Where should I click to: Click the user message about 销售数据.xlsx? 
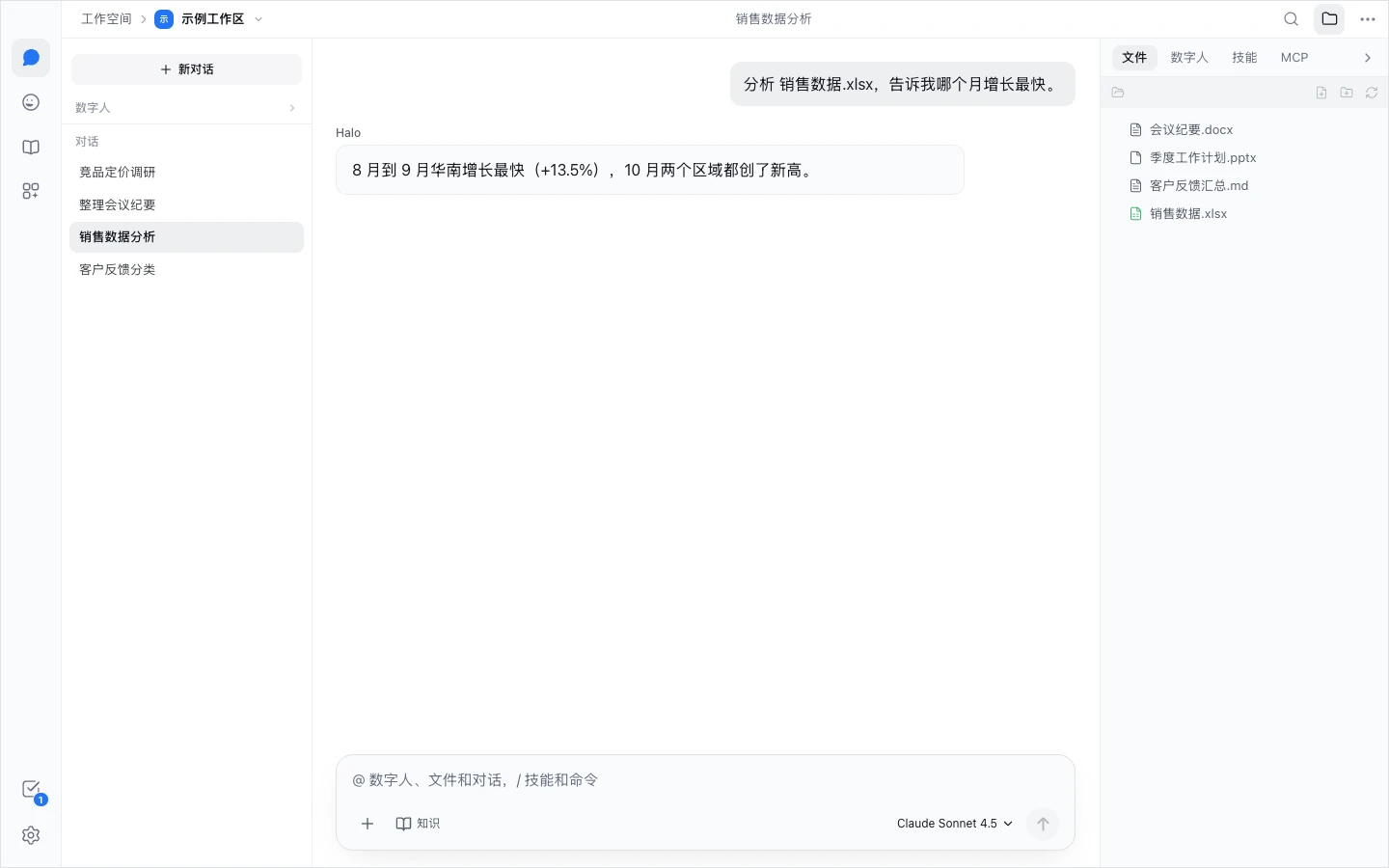[902, 85]
